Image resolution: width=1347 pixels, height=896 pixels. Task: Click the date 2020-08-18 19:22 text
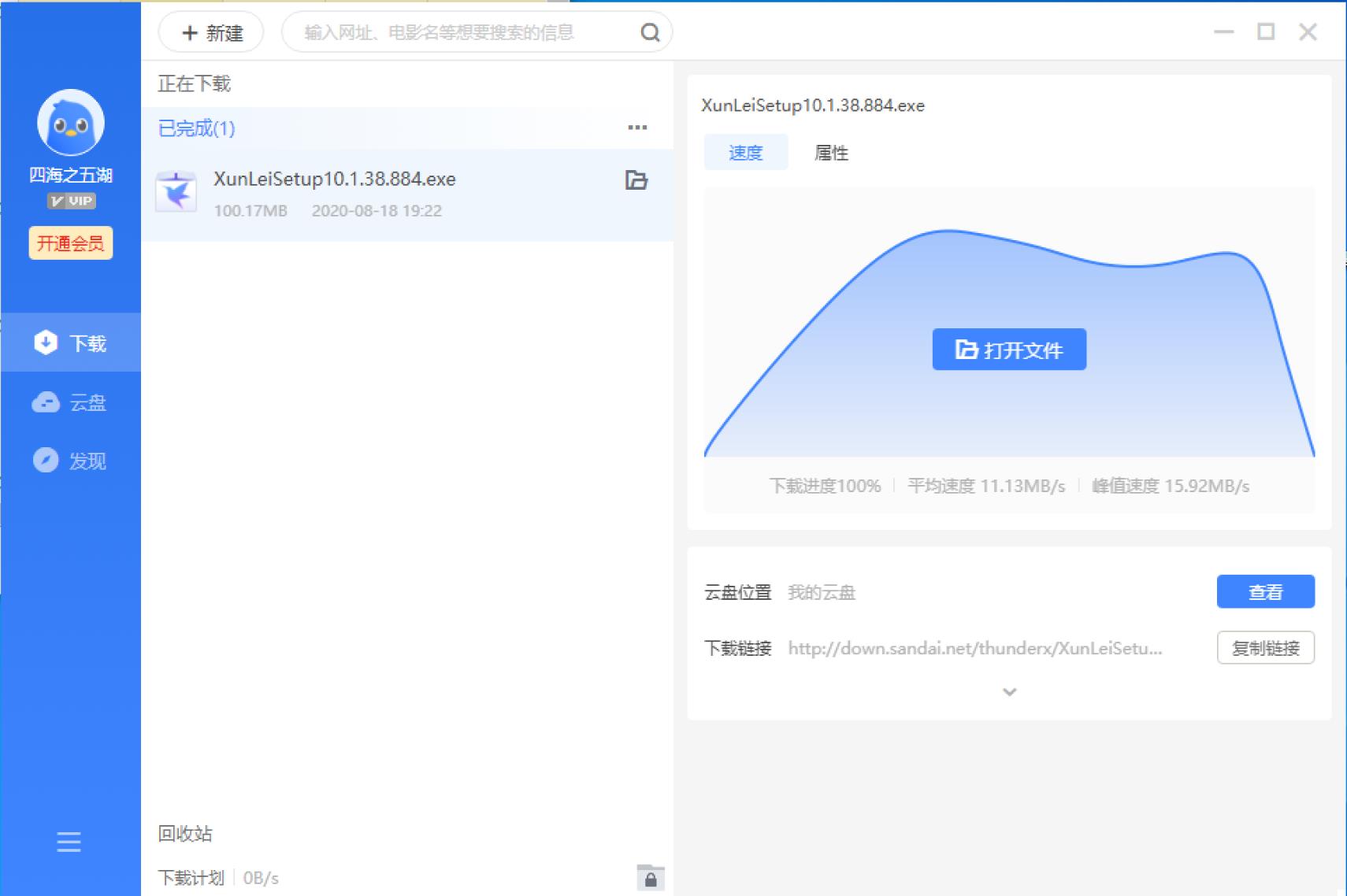[377, 211]
